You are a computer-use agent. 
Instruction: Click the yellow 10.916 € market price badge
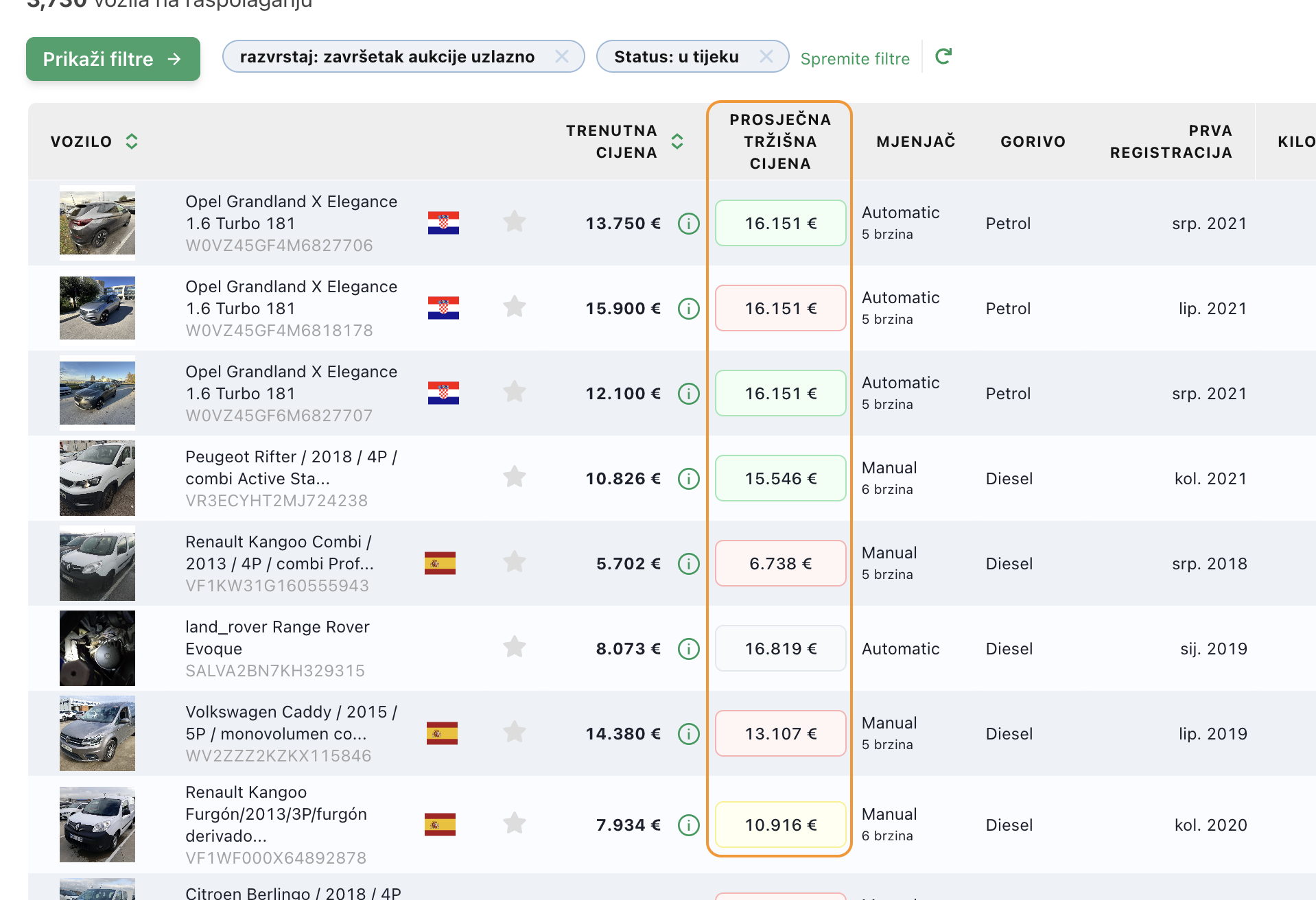780,825
